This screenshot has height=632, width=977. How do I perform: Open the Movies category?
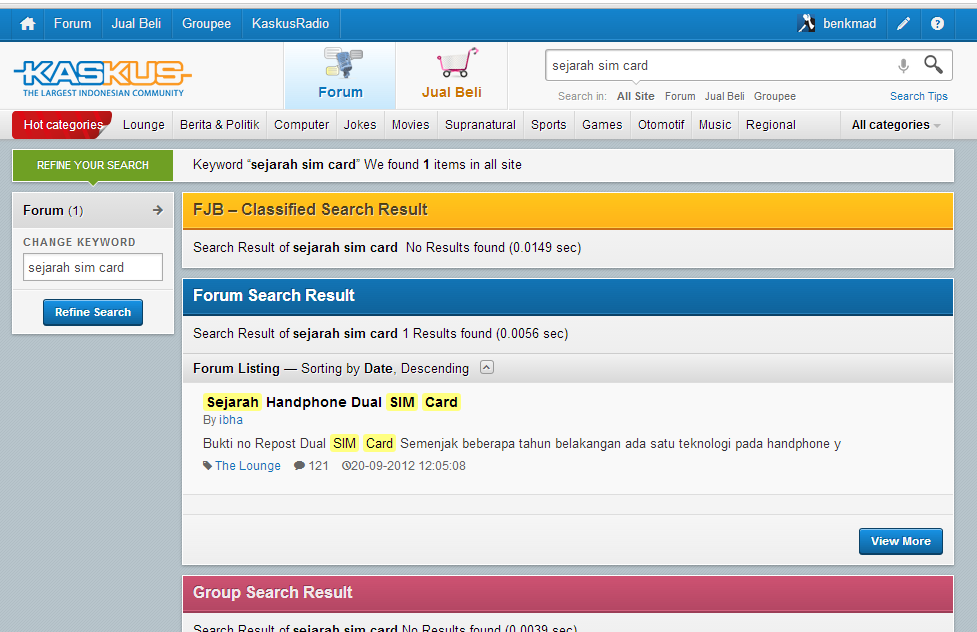411,125
